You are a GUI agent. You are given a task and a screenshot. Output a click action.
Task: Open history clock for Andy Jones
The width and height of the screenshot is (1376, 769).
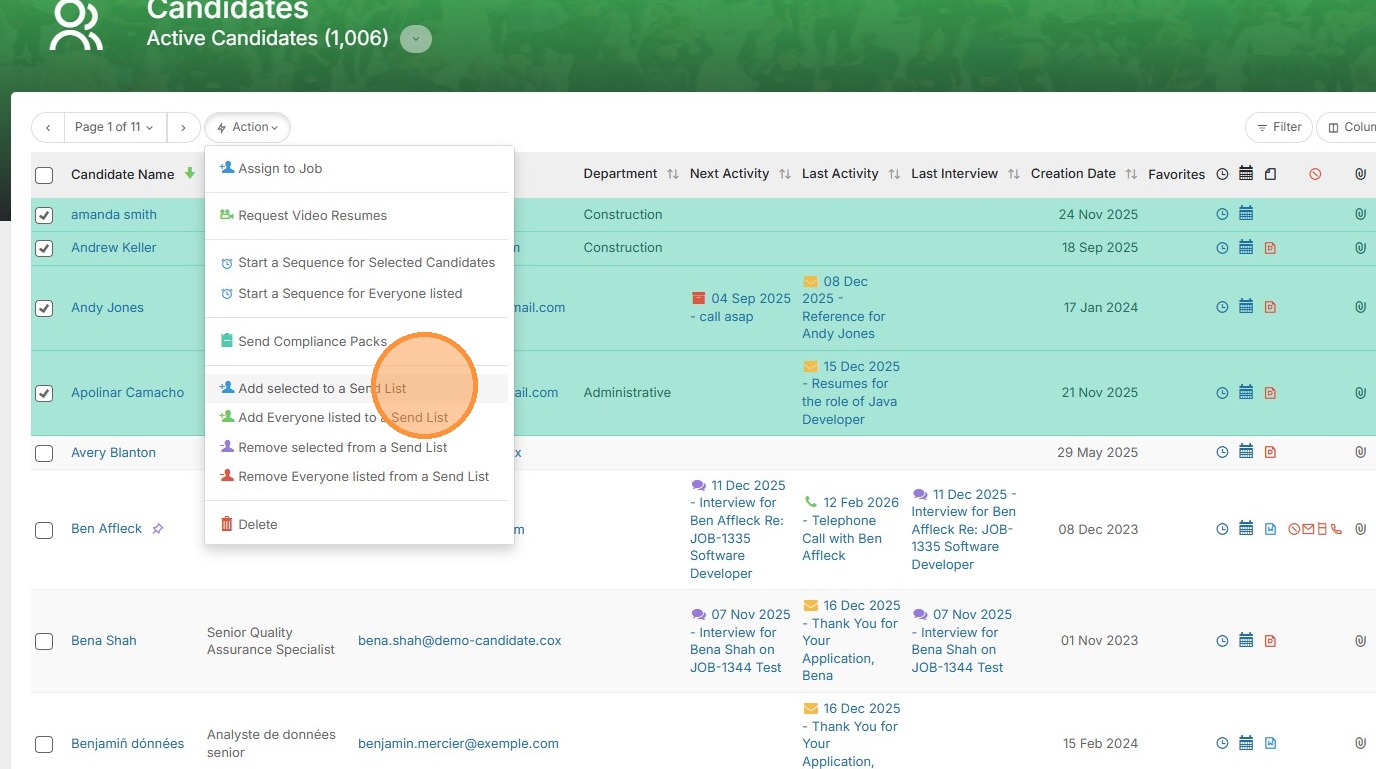tap(1222, 307)
